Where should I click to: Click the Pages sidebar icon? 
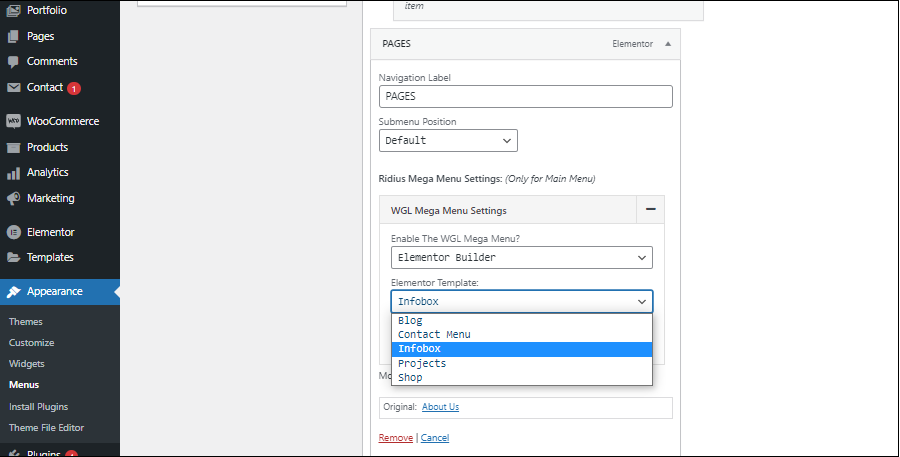(13, 36)
